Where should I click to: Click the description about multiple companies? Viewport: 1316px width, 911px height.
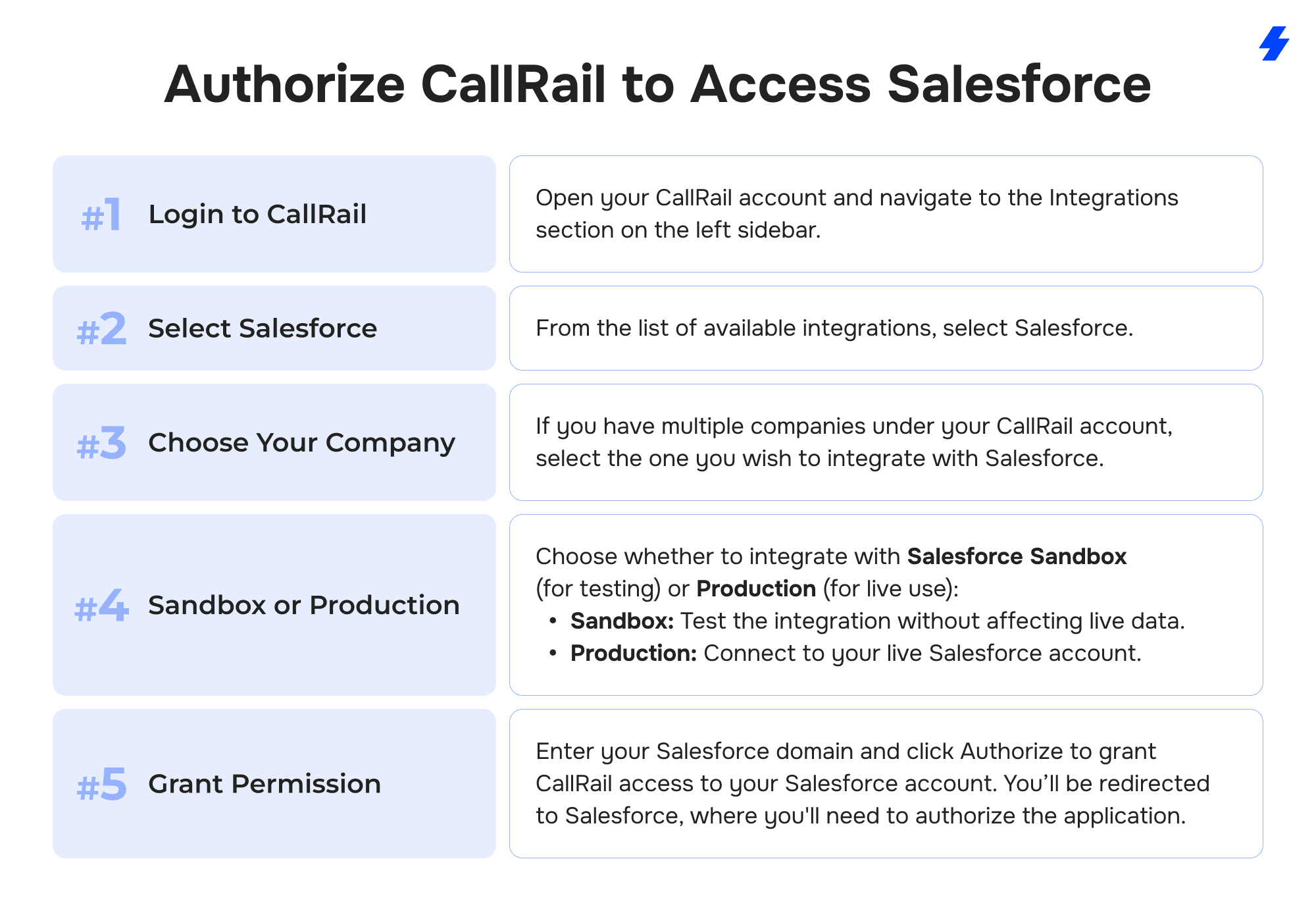[x=853, y=442]
